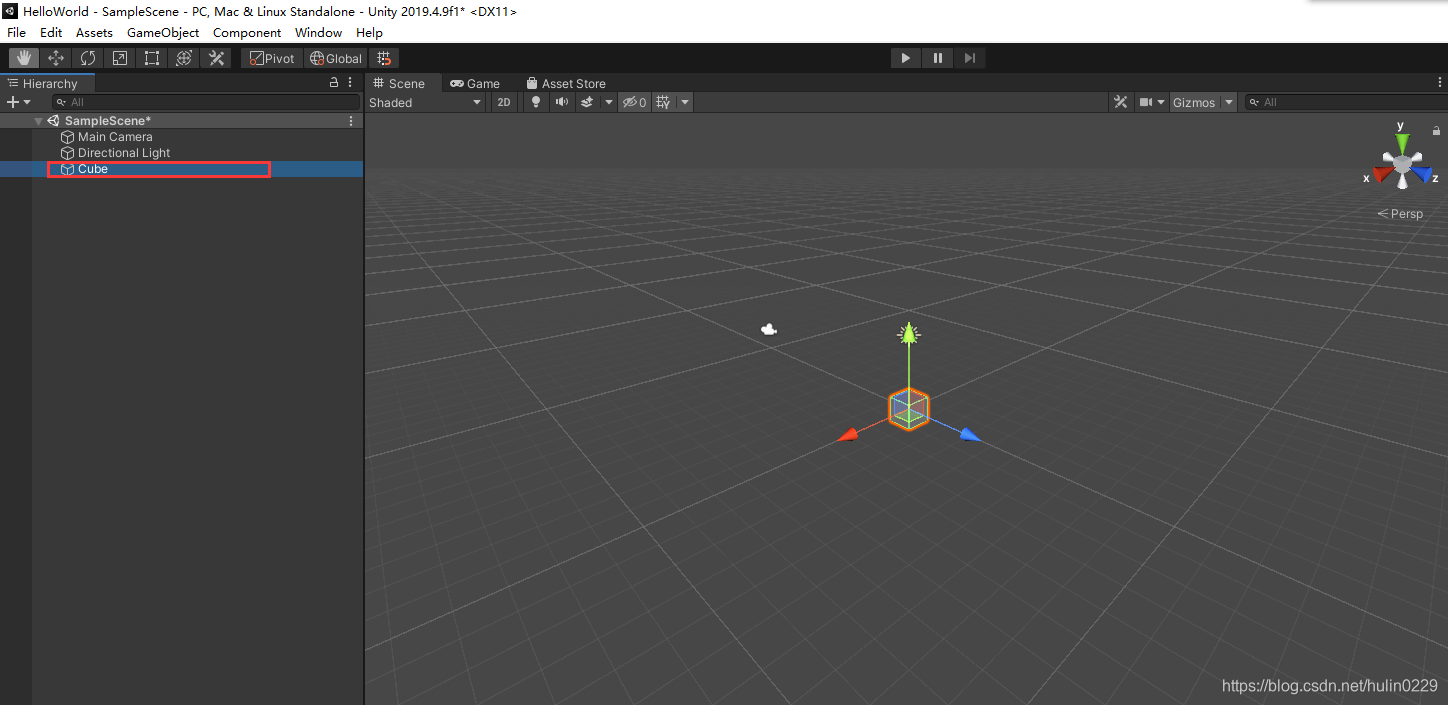
Task: Open the Component menu
Action: (247, 33)
